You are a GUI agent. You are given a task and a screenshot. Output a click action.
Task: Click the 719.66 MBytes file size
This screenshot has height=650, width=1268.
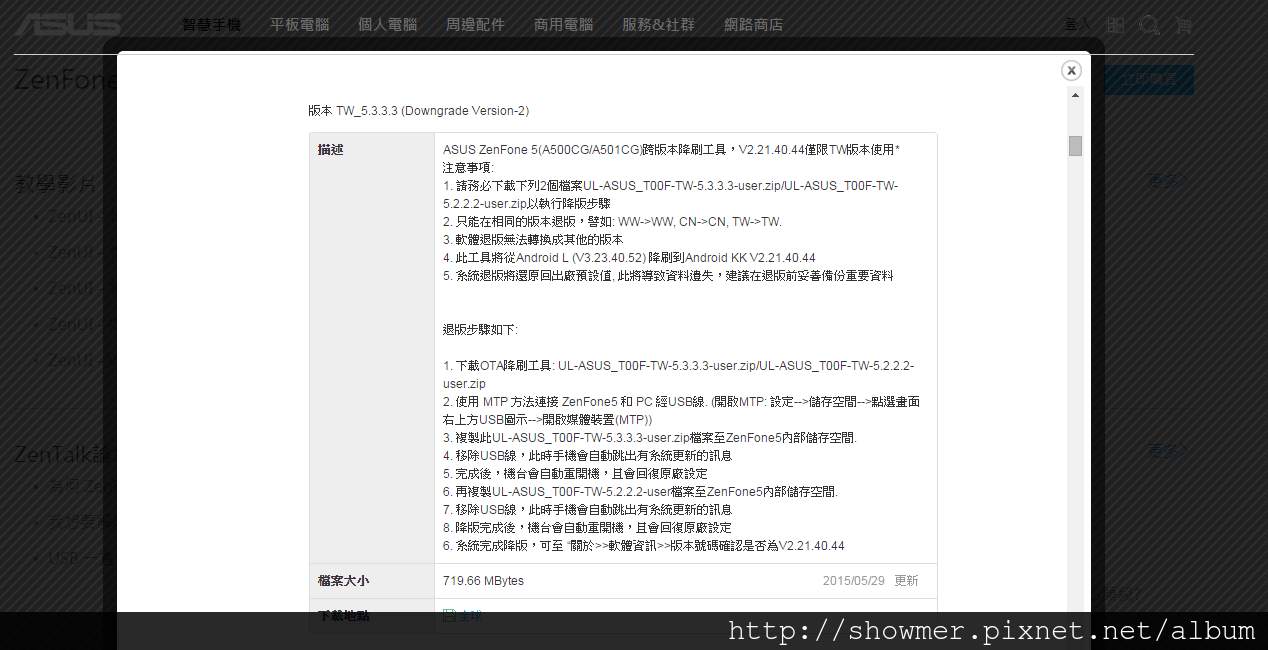483,581
